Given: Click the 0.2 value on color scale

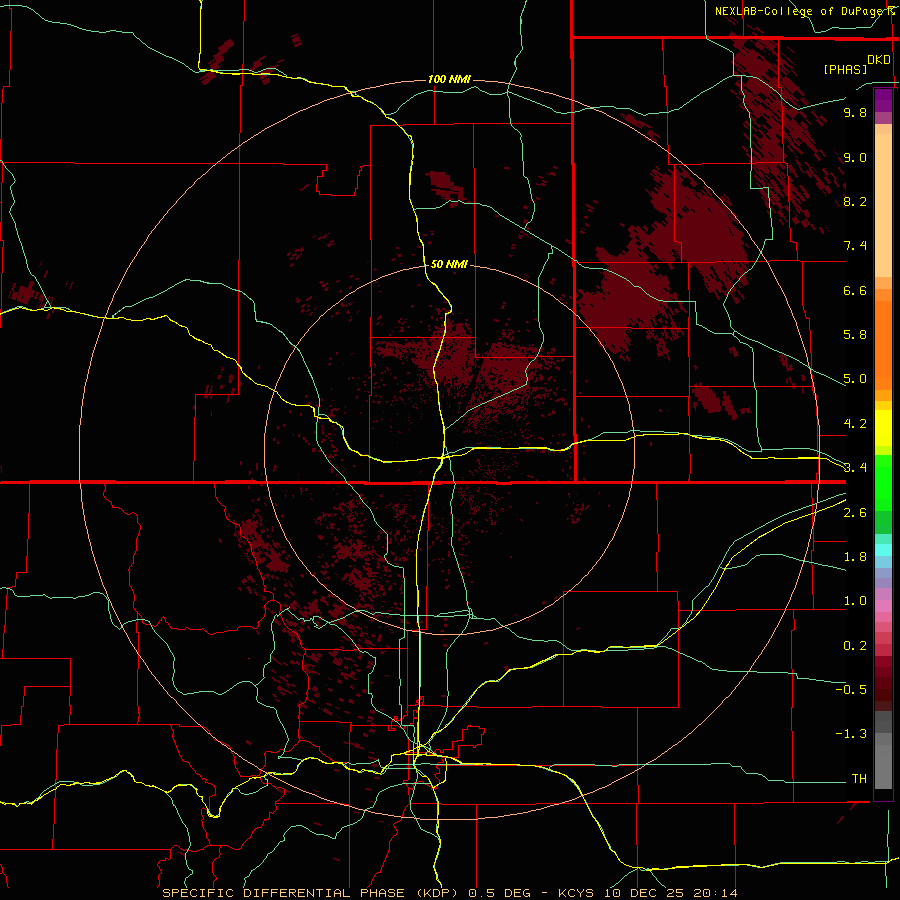Looking at the screenshot, I should pyautogui.click(x=855, y=646).
